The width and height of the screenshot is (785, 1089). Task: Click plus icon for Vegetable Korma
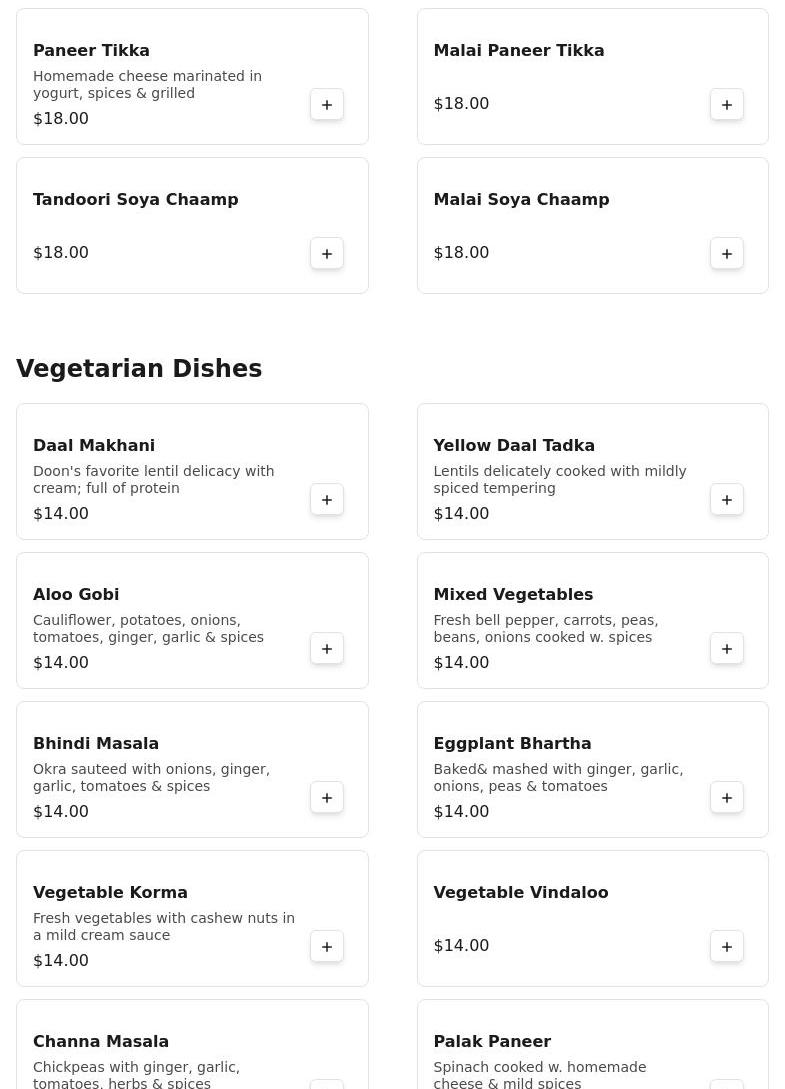[327, 947]
